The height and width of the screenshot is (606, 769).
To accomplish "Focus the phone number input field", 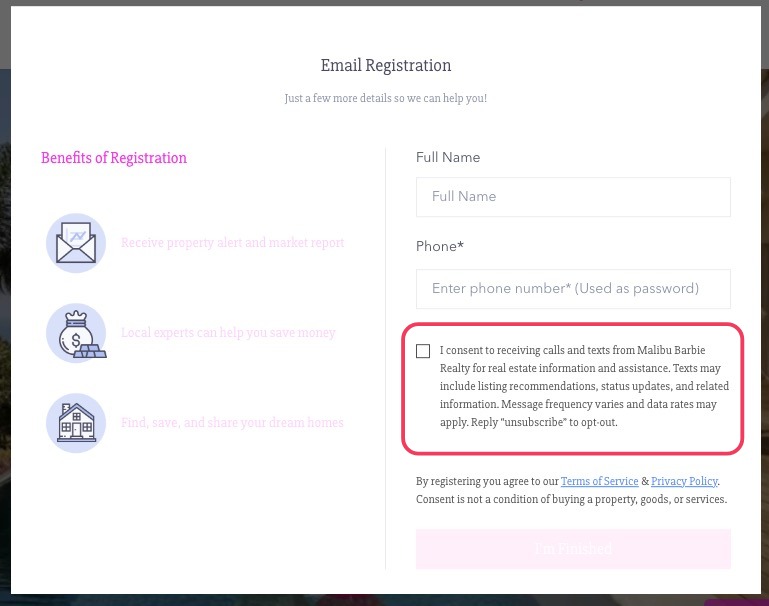I will [x=573, y=289].
